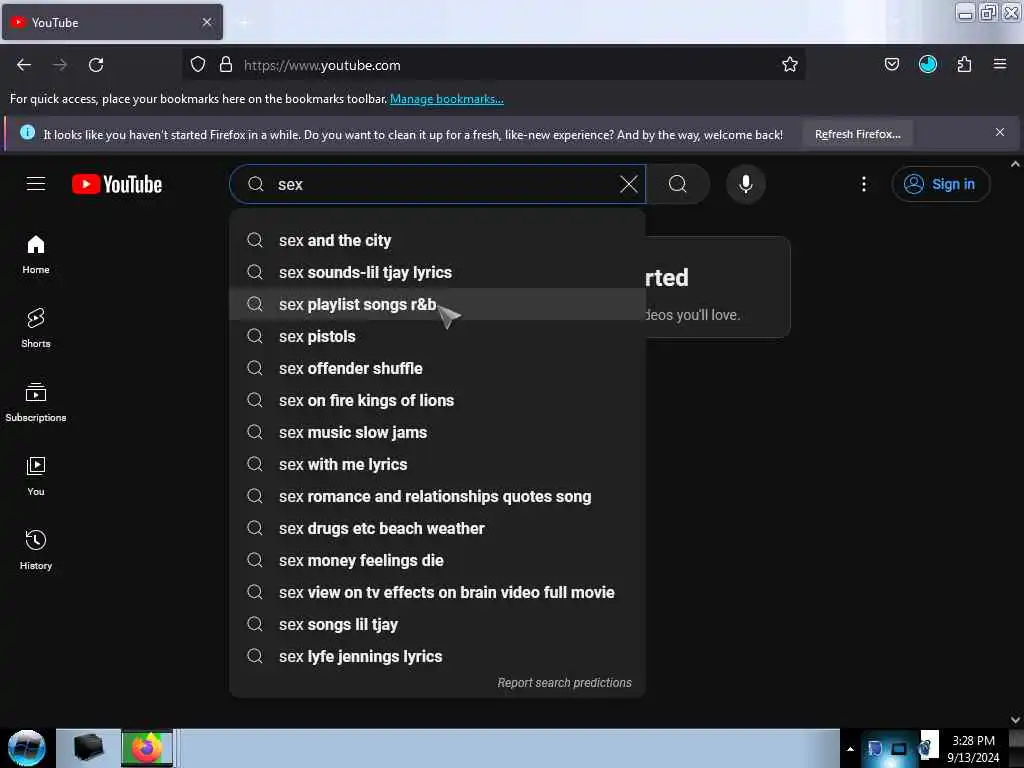Open the tracking protection shield icon
This screenshot has height=768, width=1024.
pos(198,65)
